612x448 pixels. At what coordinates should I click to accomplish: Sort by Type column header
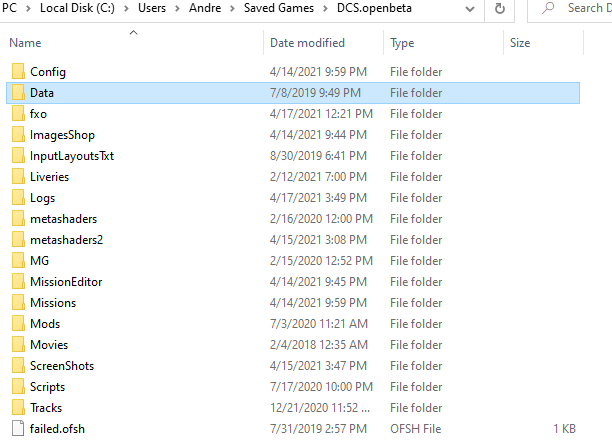(x=402, y=43)
